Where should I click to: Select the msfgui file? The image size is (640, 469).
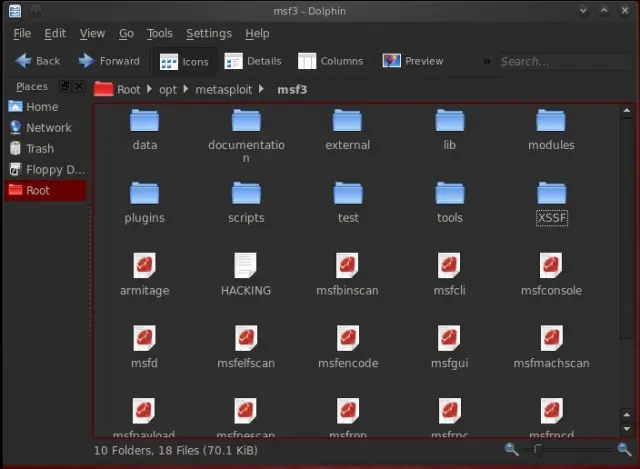[449, 347]
